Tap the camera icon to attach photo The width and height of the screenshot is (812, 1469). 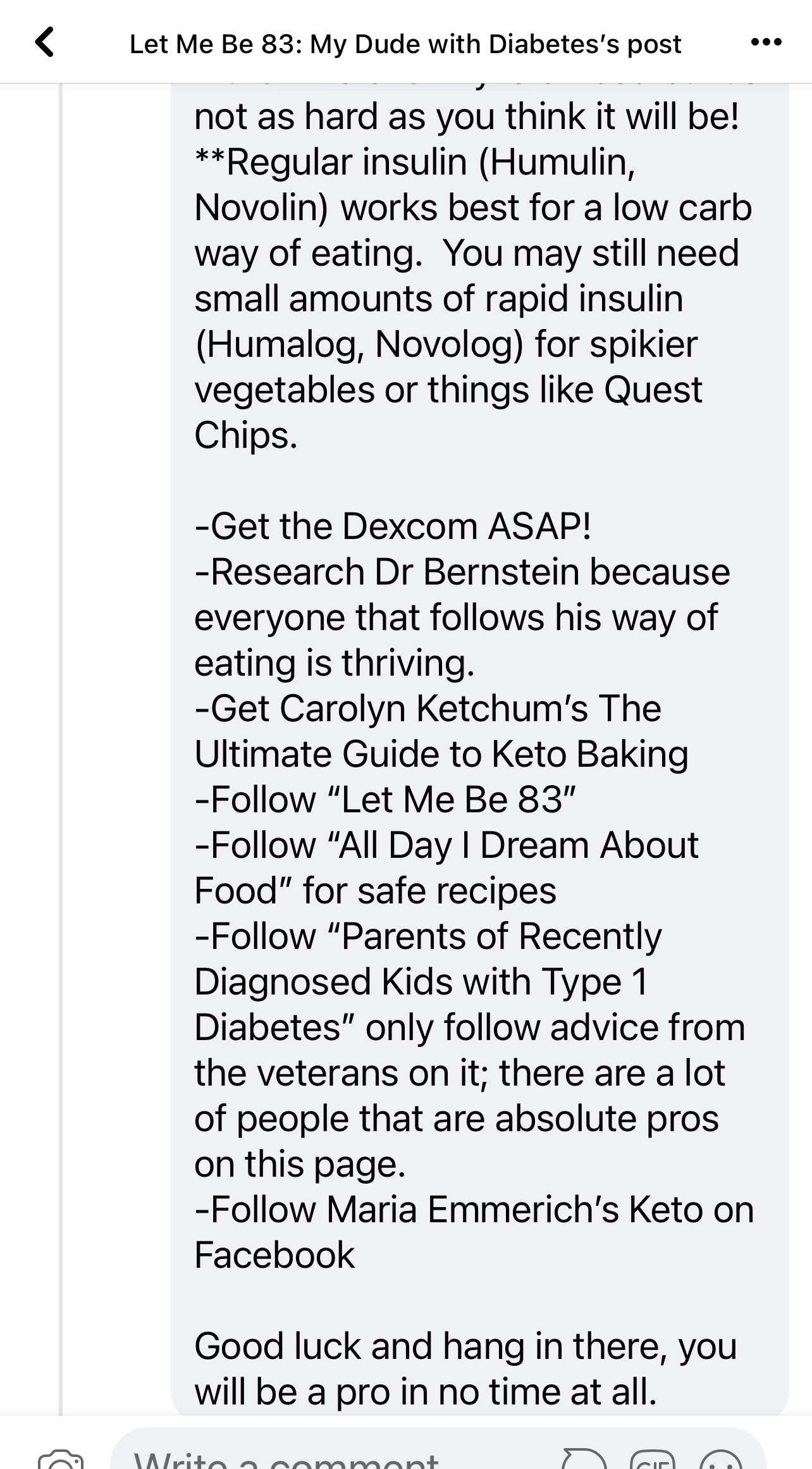pos(61,1460)
